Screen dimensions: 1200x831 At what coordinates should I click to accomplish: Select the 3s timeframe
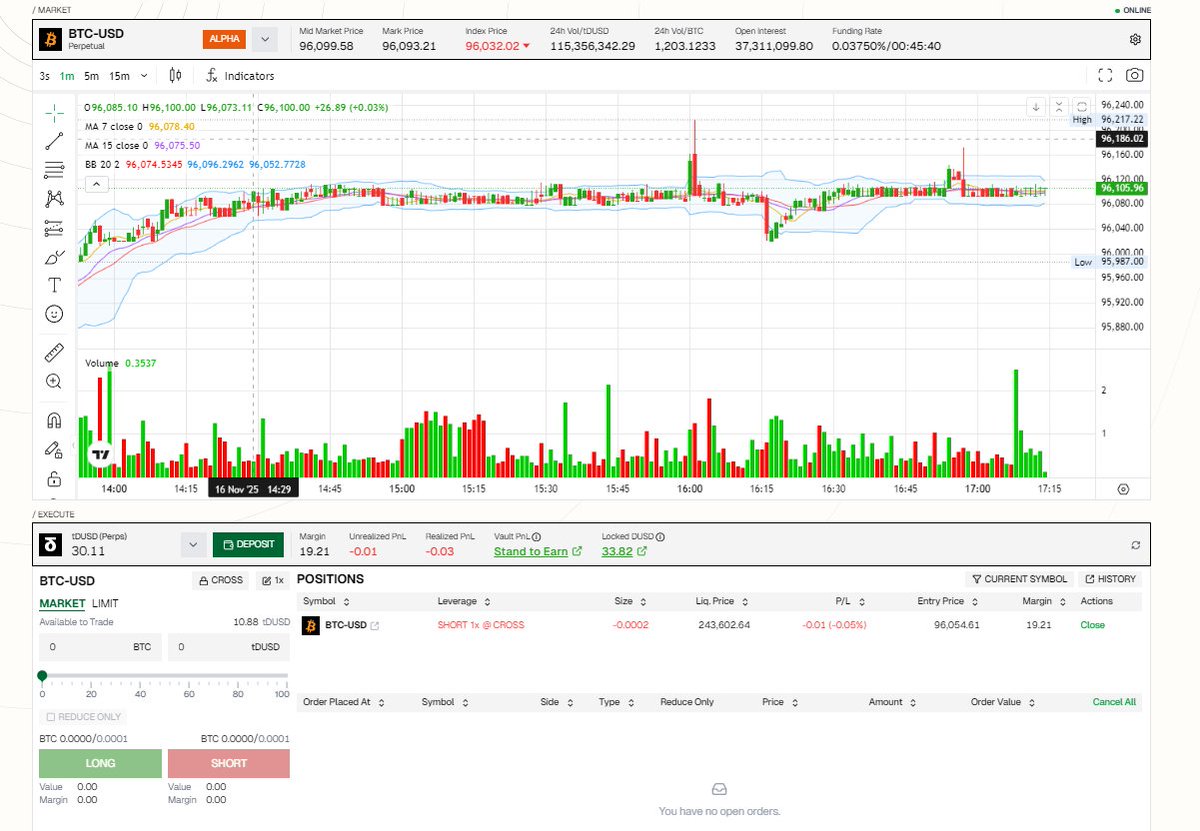[x=44, y=76]
